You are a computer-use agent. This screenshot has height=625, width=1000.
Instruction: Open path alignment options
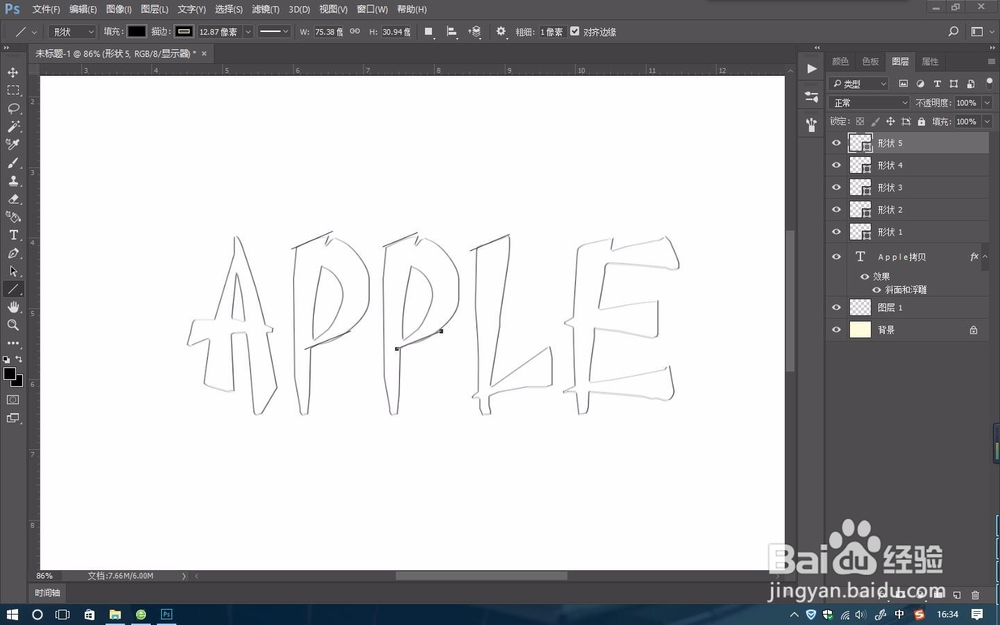pyautogui.click(x=452, y=31)
